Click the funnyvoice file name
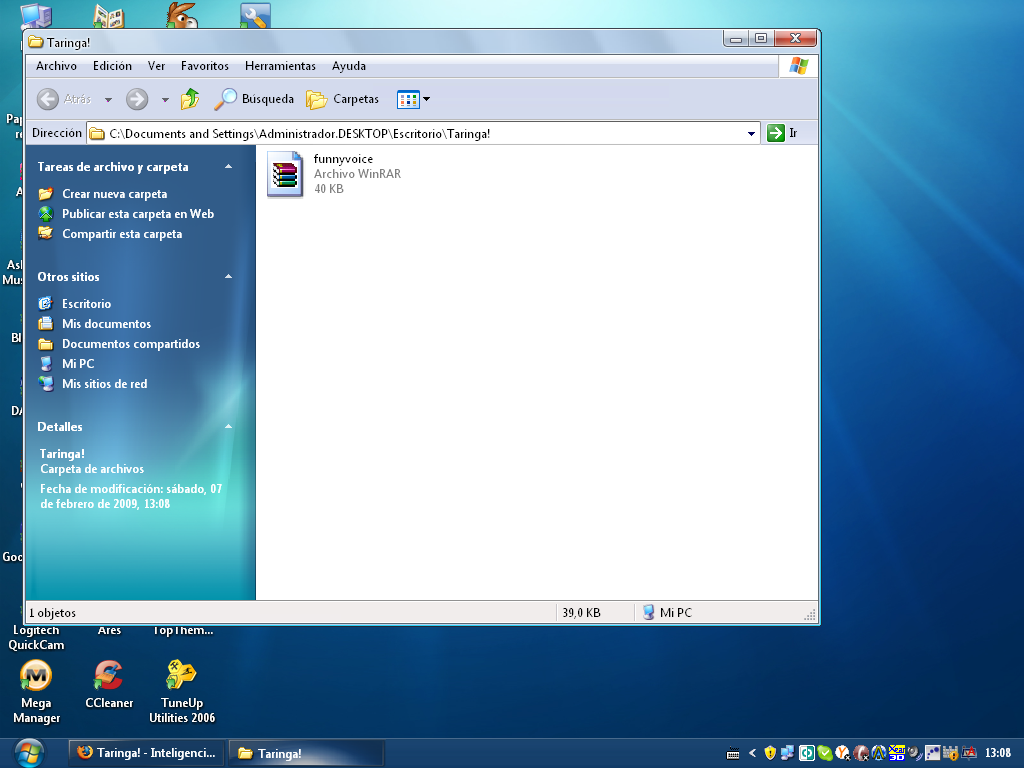The height and width of the screenshot is (768, 1024). pyautogui.click(x=344, y=159)
